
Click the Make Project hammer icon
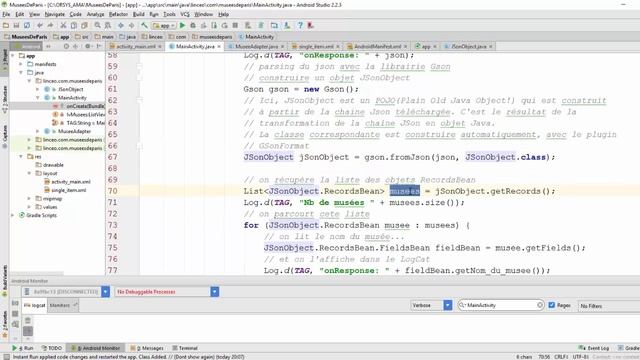click(144, 25)
